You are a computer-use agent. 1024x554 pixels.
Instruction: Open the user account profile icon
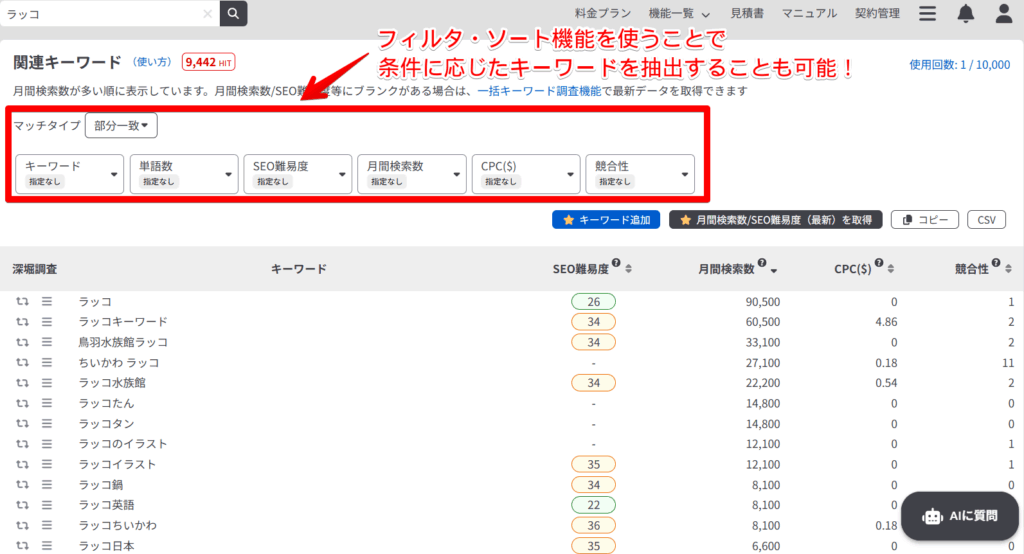tap(1003, 14)
